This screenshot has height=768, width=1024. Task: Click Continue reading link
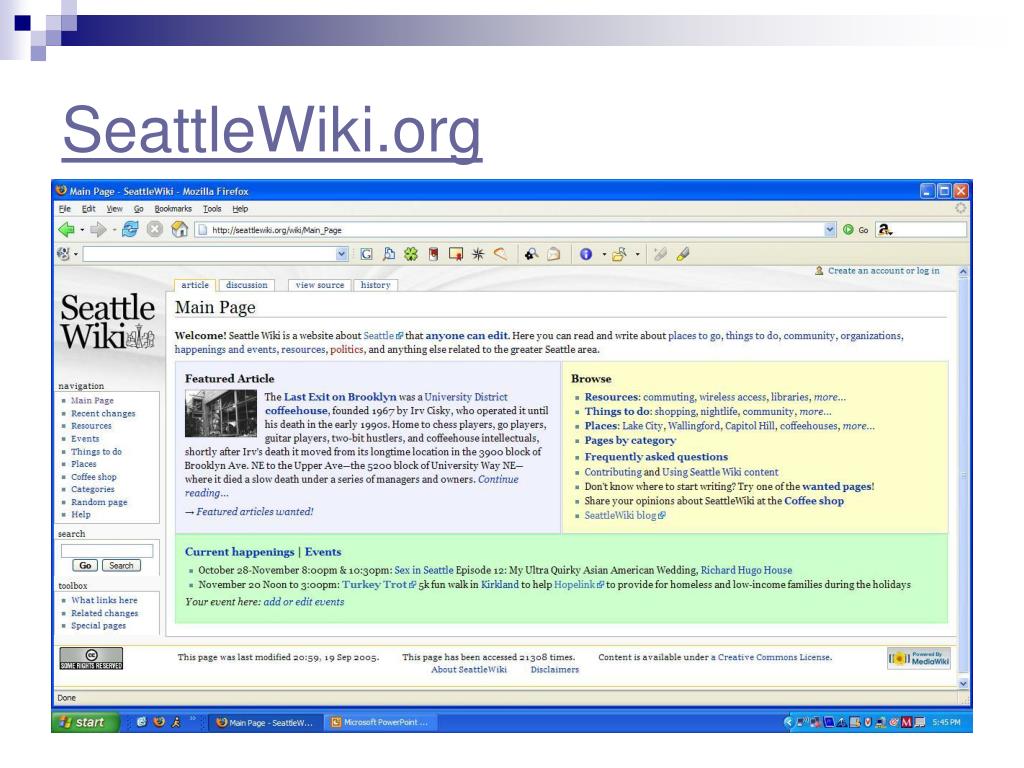click(x=352, y=486)
